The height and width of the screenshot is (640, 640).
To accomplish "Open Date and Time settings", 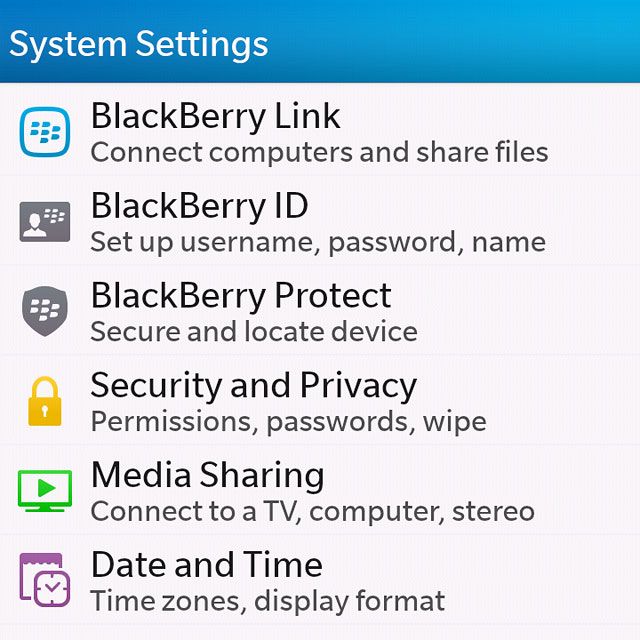I will coord(320,580).
